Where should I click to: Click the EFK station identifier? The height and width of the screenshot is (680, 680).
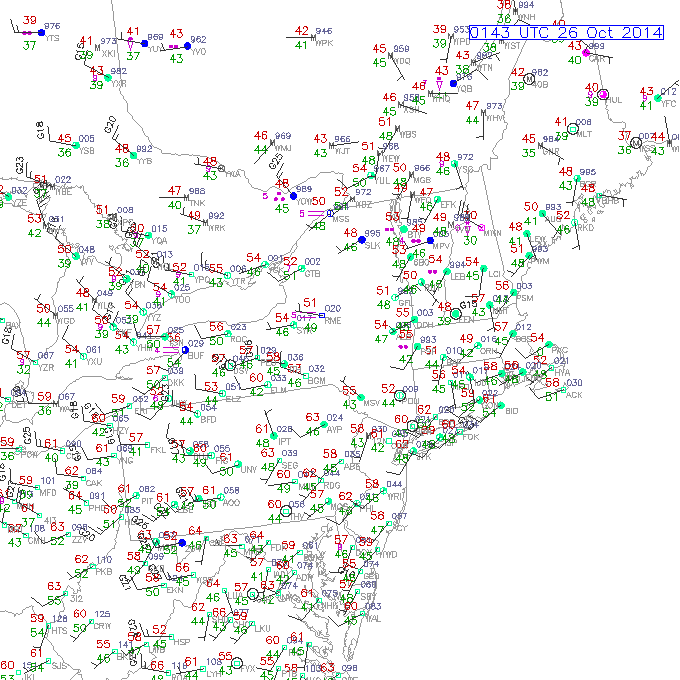[448, 204]
